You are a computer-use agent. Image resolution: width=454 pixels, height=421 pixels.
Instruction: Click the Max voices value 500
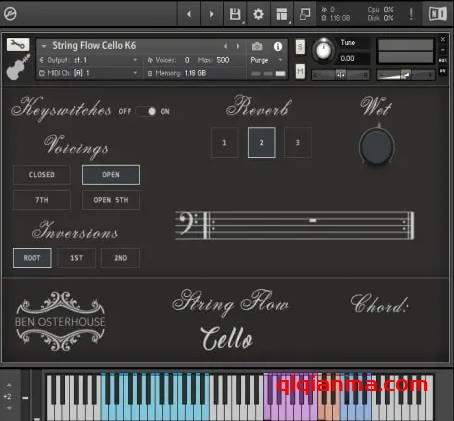[223, 60]
